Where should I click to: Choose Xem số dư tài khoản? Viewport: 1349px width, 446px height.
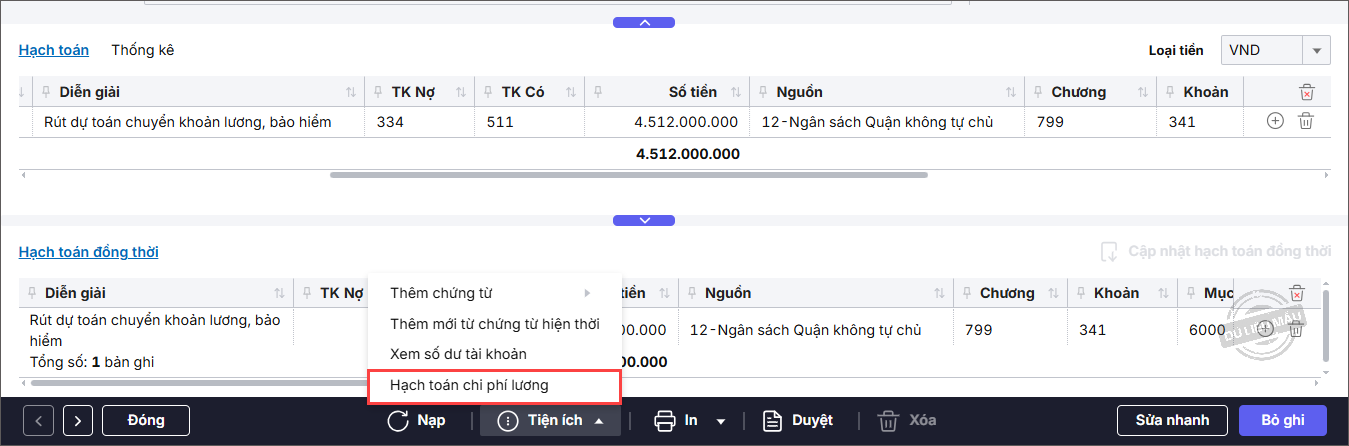pyautogui.click(x=458, y=354)
